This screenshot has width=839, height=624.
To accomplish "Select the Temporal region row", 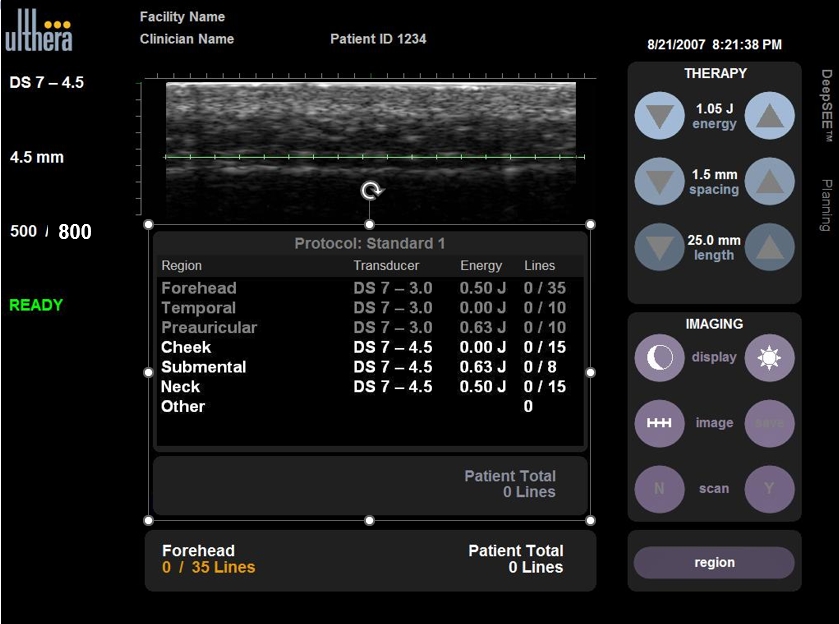I will 369,308.
